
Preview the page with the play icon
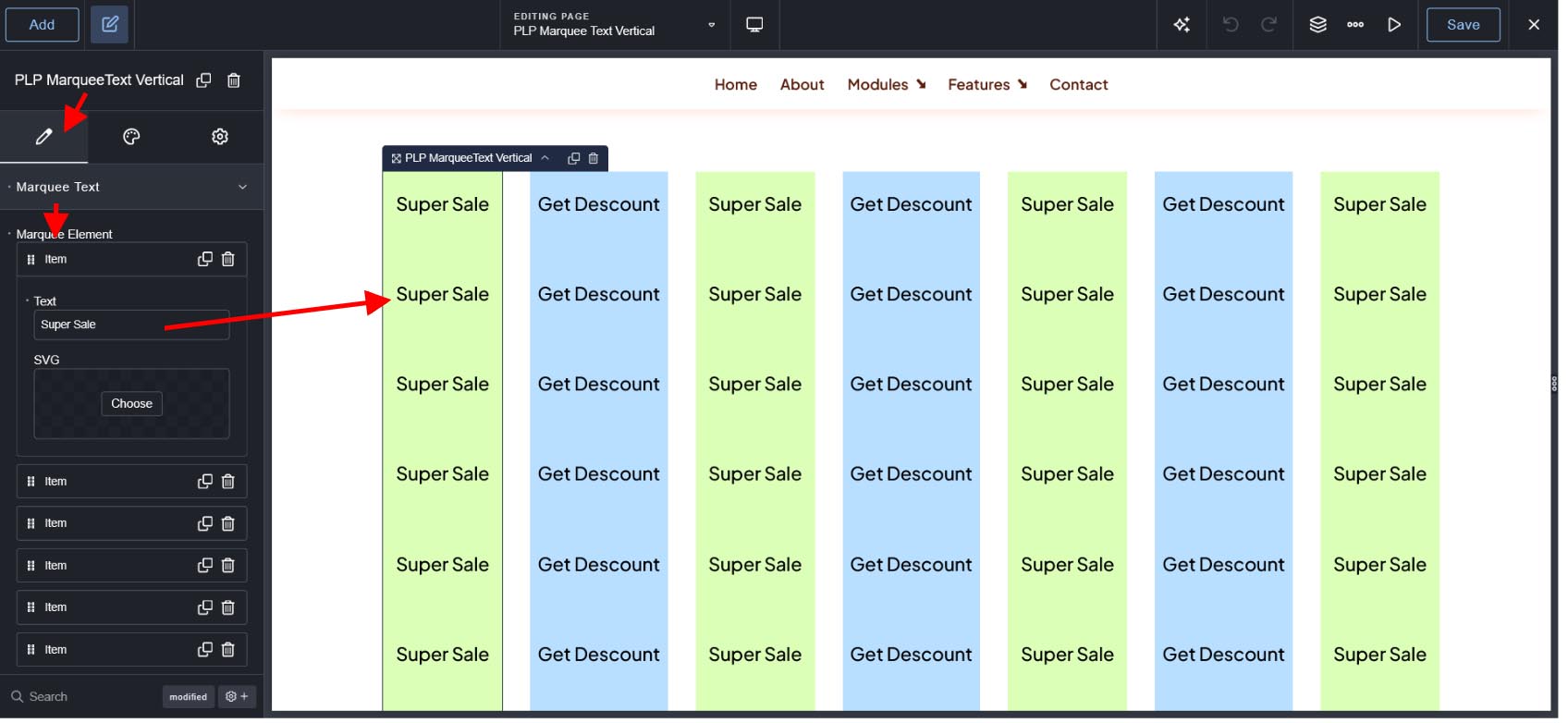pos(1394,25)
